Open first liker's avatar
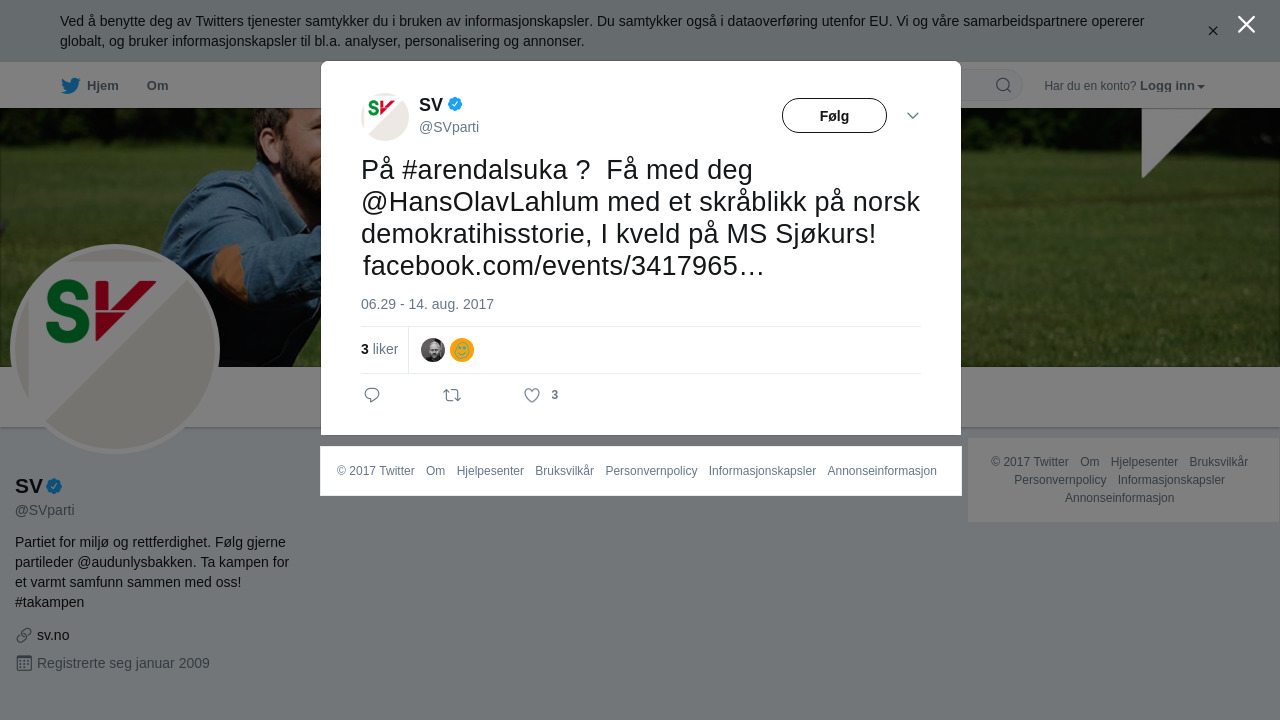The height and width of the screenshot is (720, 1280). click(433, 350)
